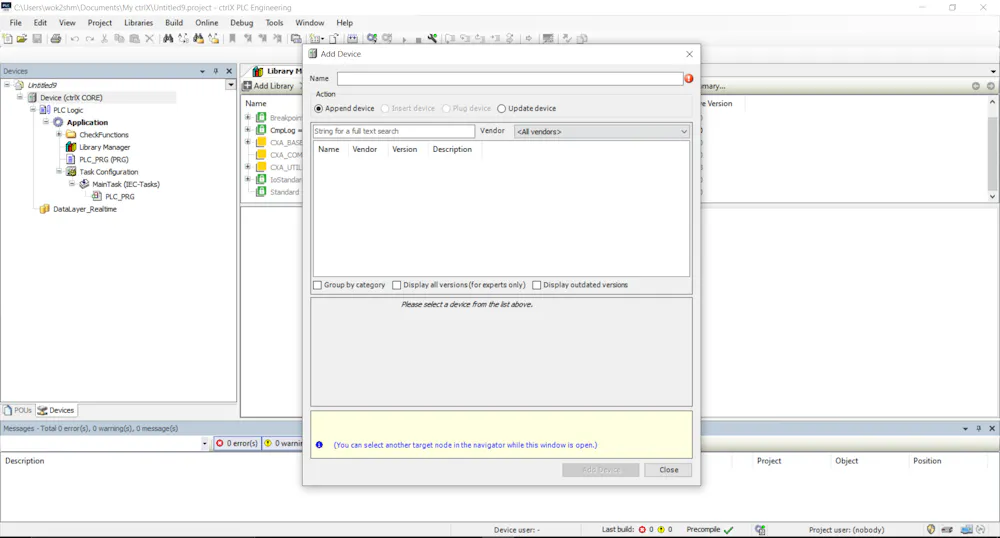Click the blue info icon in yellow hint area
1000x538 pixels.
click(x=320, y=445)
